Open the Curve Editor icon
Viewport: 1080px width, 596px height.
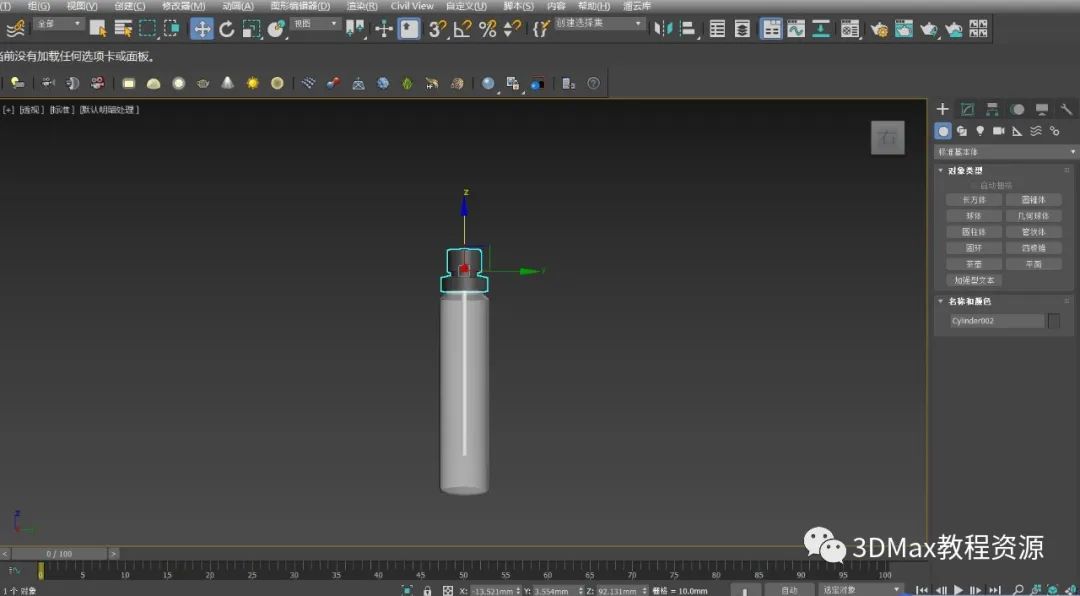click(x=796, y=29)
